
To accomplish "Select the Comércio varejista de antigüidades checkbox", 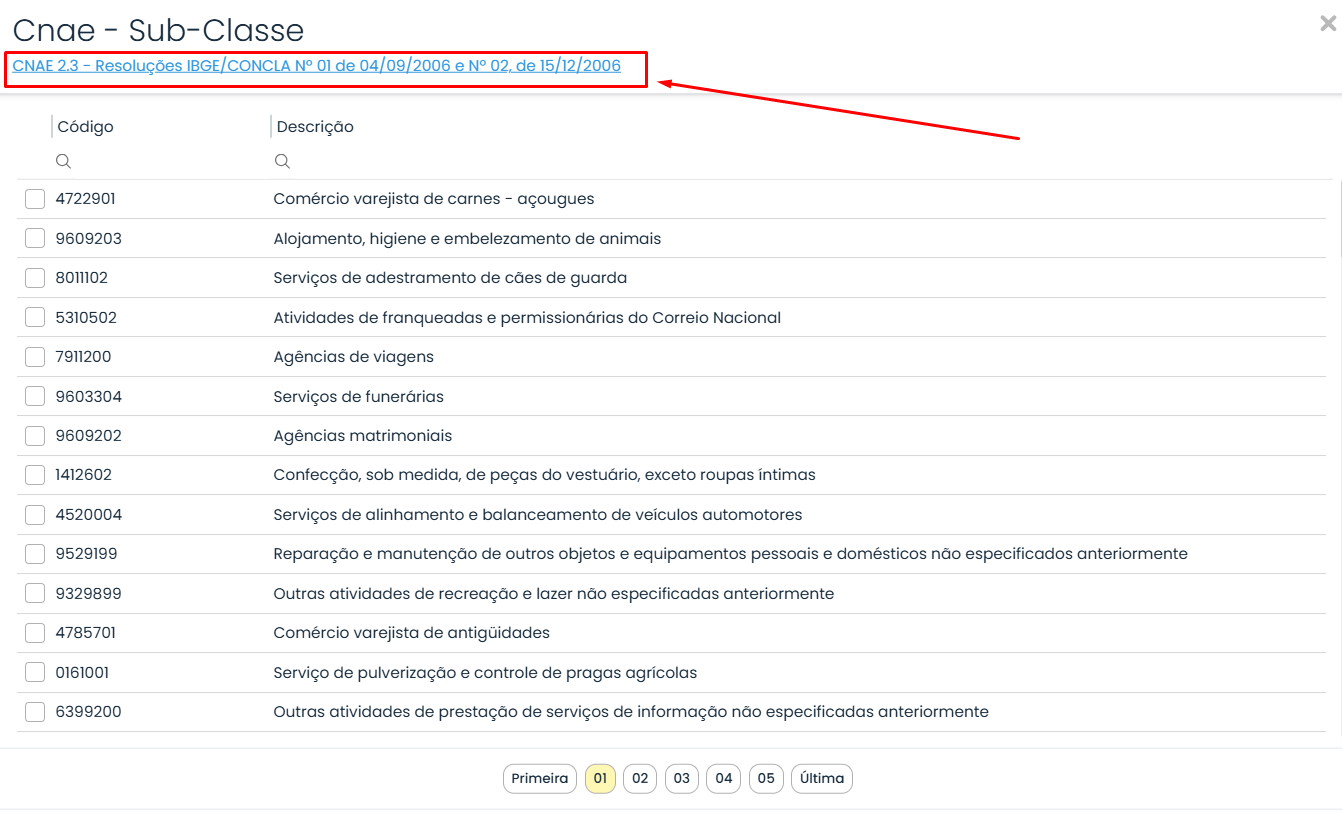I will point(35,633).
